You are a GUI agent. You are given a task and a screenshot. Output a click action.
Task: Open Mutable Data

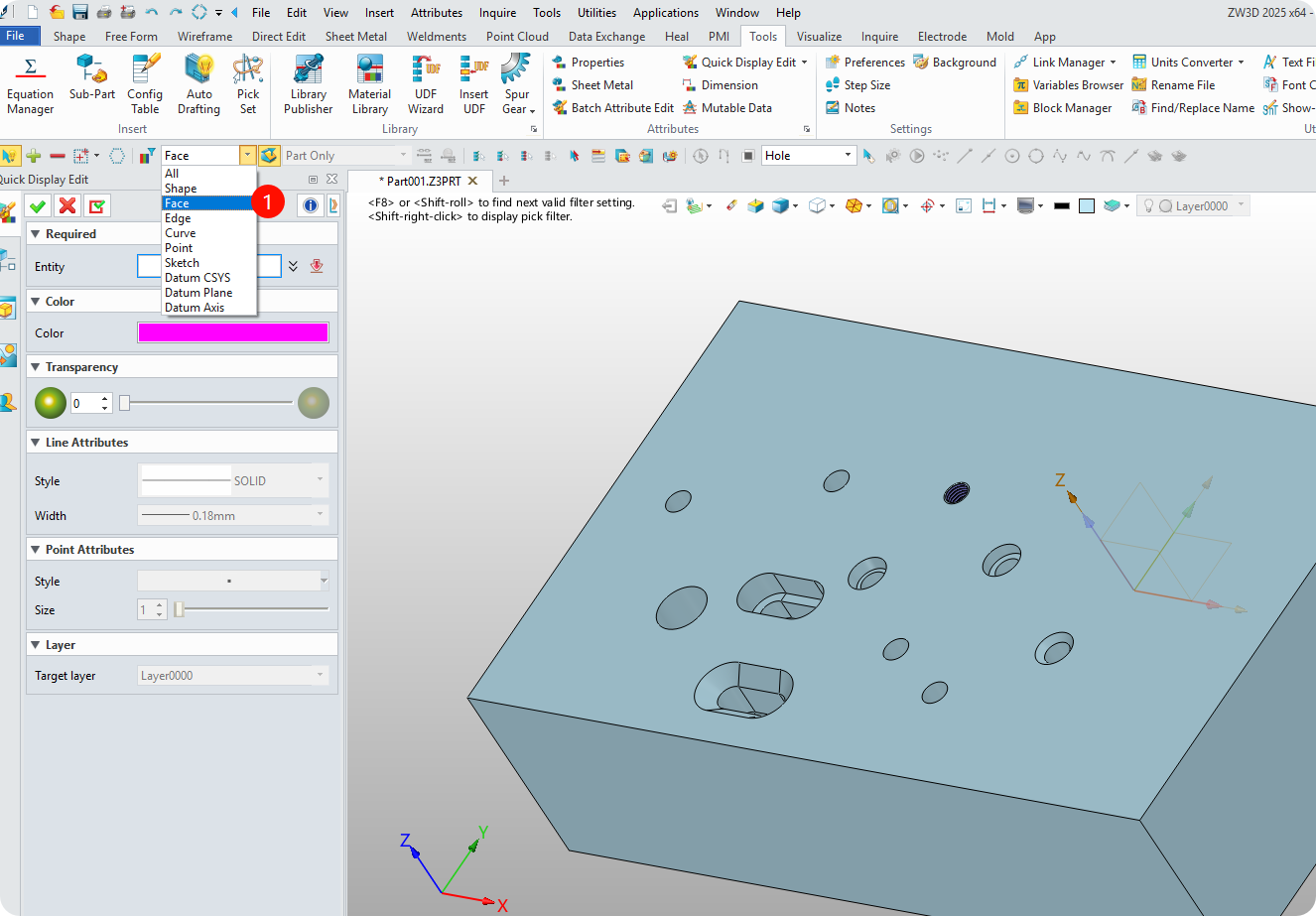(x=726, y=108)
